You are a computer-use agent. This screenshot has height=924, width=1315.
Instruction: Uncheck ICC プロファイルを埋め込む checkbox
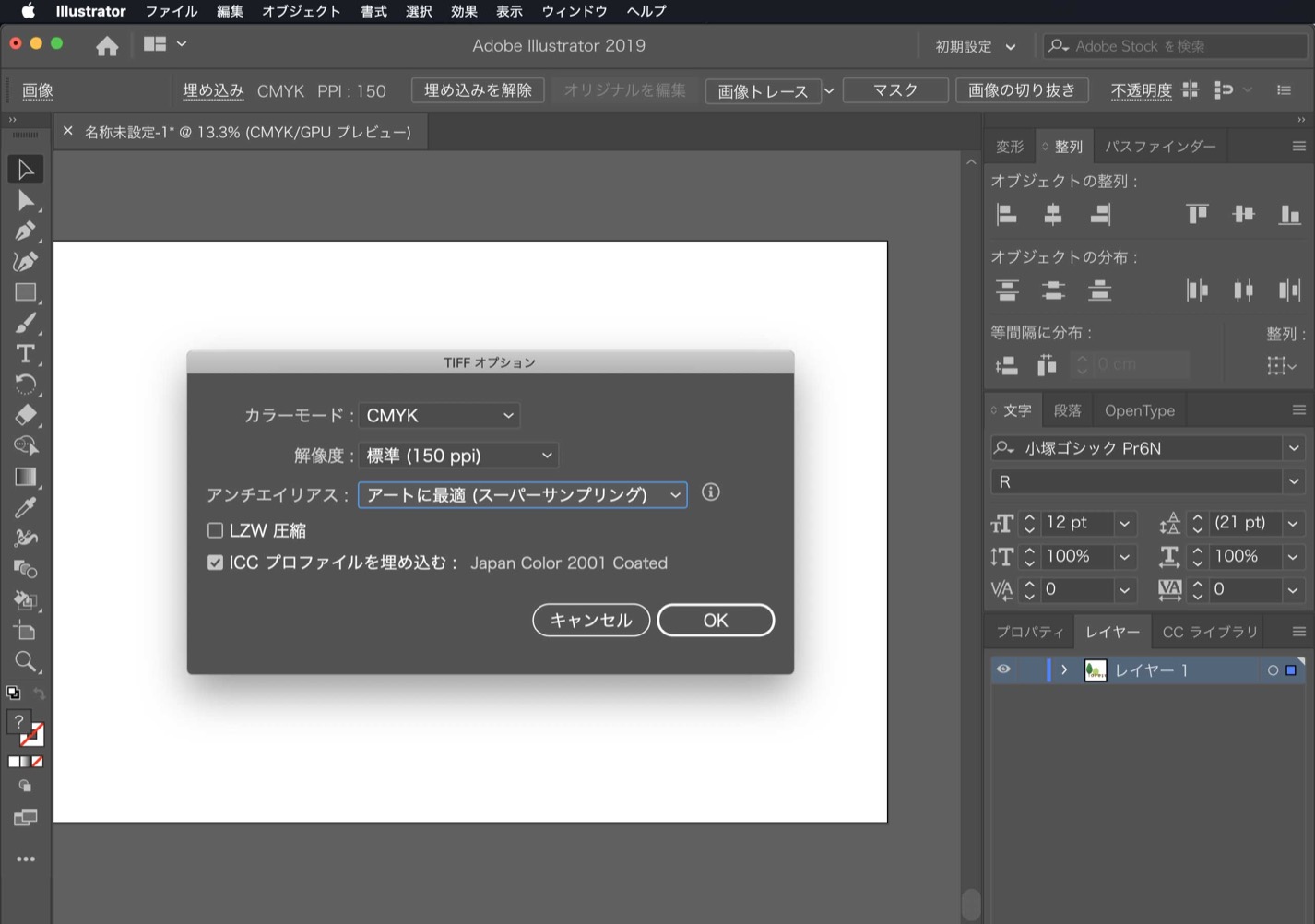pyautogui.click(x=215, y=563)
